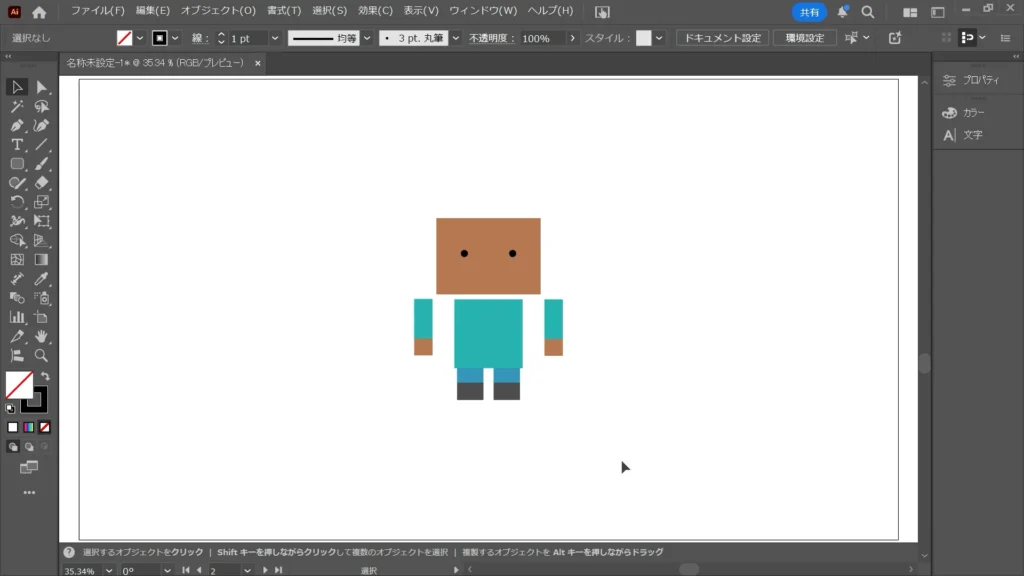Select the Hand tool
This screenshot has height=576, width=1024.
(x=41, y=336)
